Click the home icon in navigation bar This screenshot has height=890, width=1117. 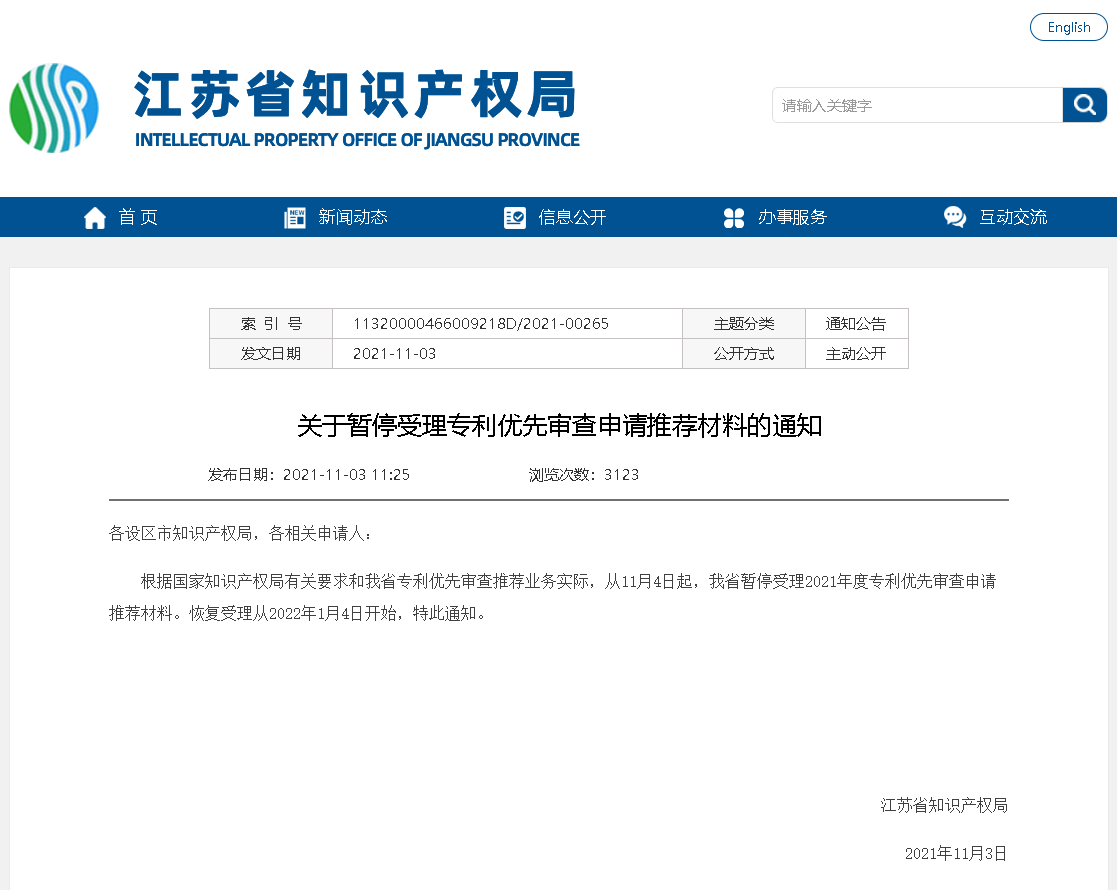click(x=95, y=218)
